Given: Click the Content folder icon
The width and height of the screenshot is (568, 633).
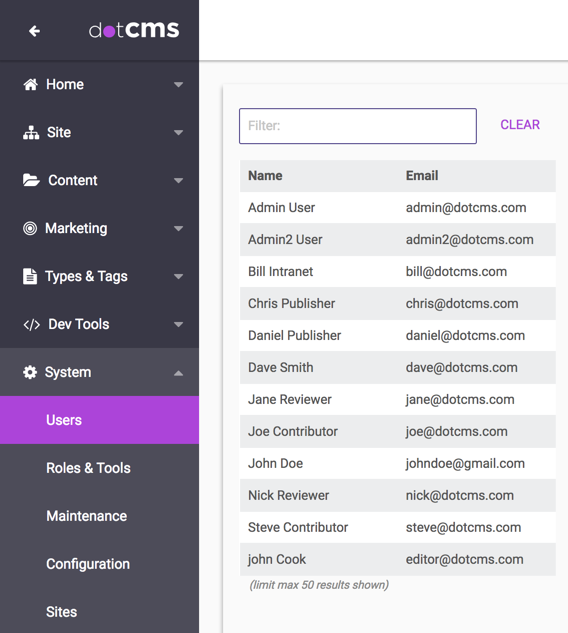Looking at the screenshot, I should click(31, 180).
